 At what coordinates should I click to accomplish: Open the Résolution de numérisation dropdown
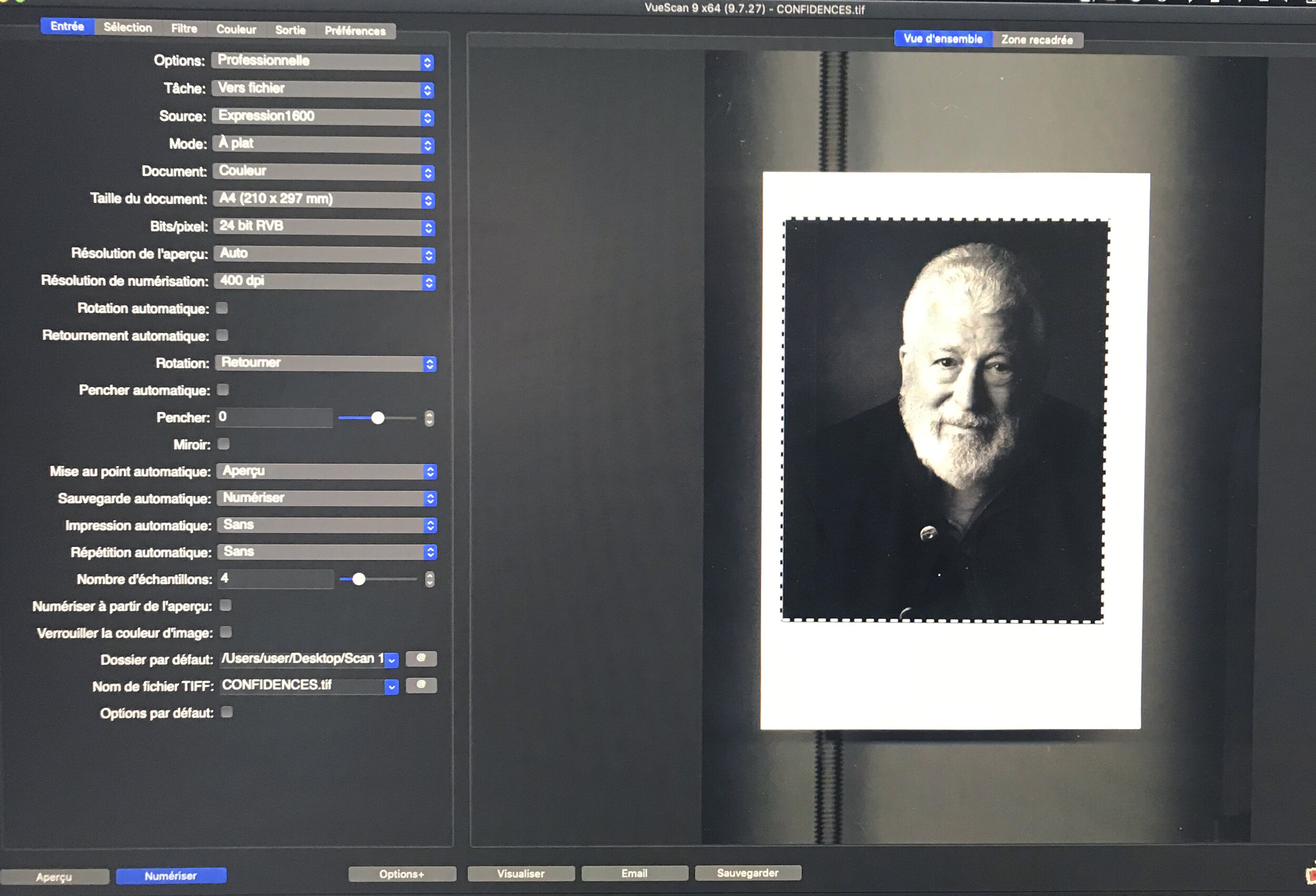(324, 282)
